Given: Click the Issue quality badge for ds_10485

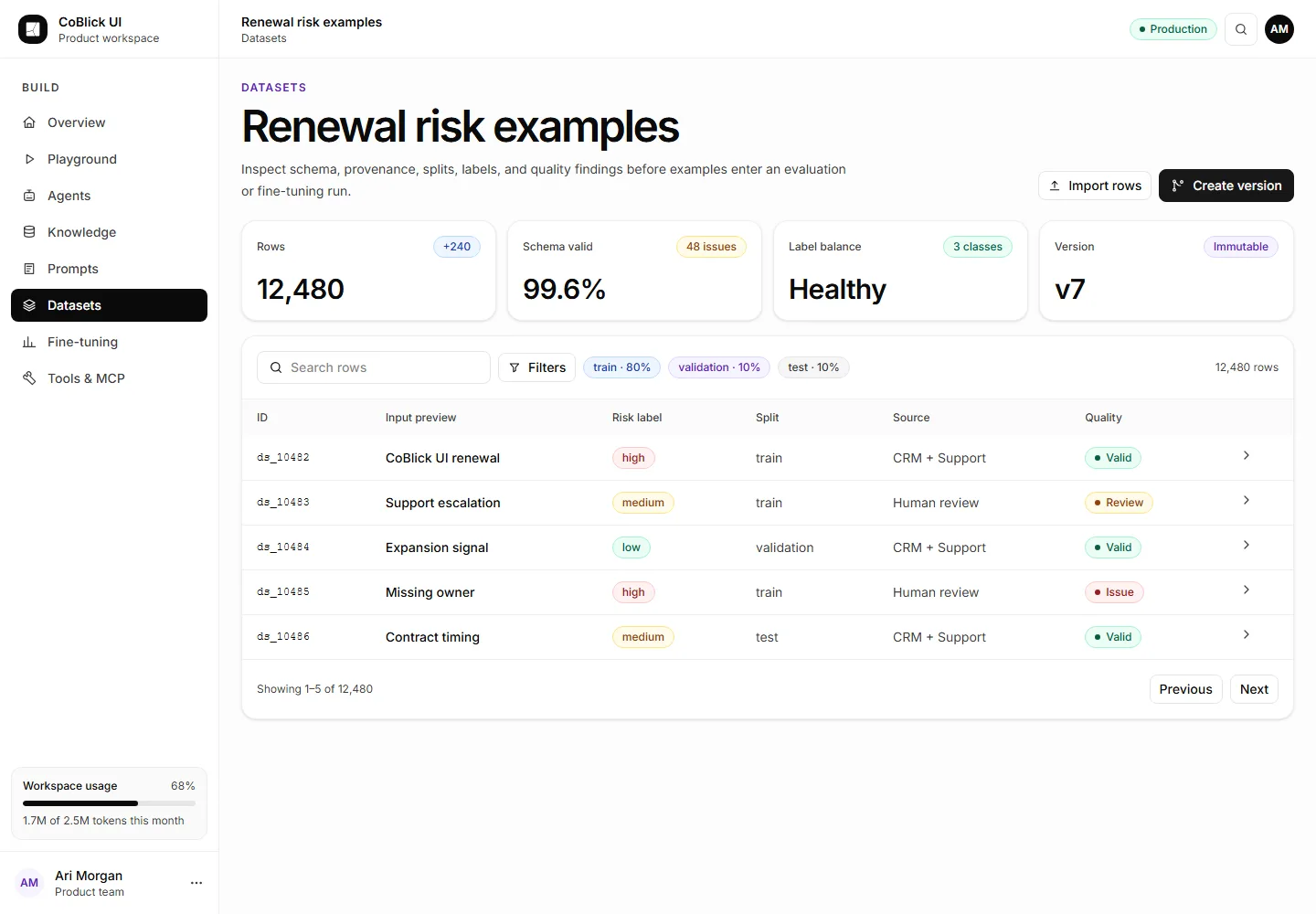Looking at the screenshot, I should pyautogui.click(x=1114, y=592).
